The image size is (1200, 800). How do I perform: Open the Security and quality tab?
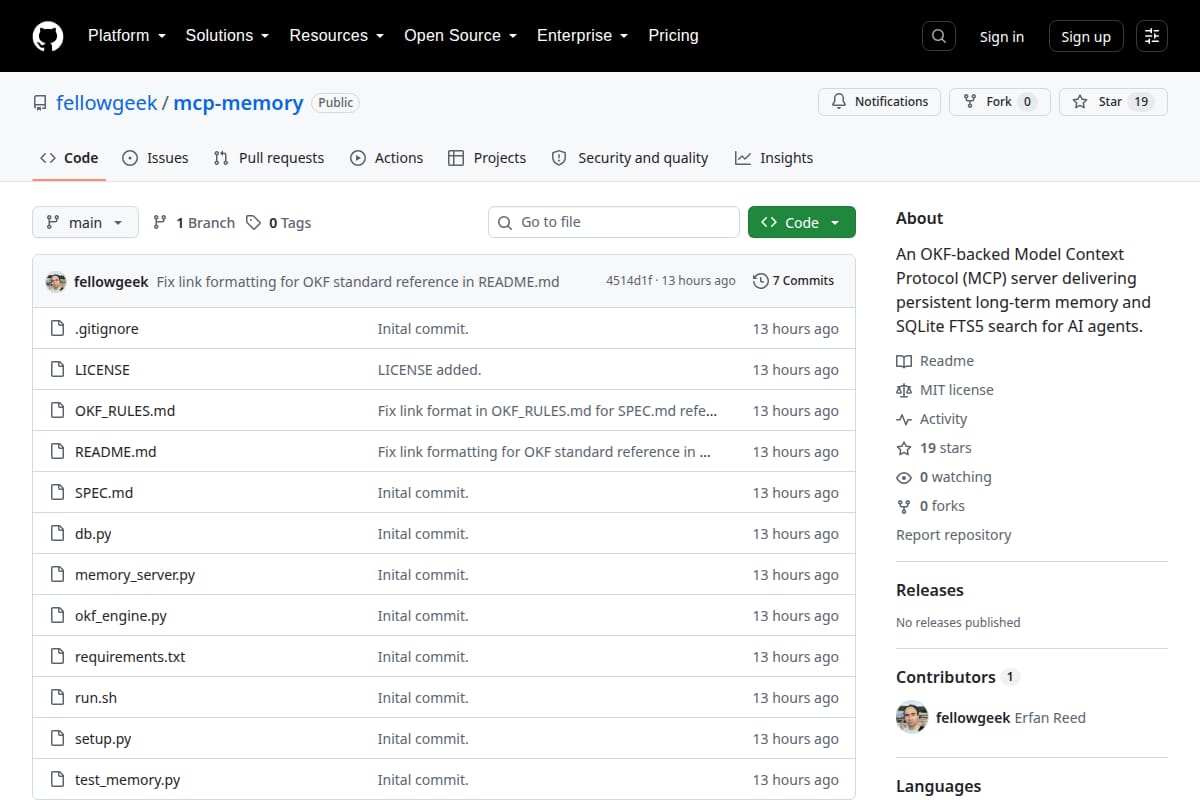click(630, 158)
